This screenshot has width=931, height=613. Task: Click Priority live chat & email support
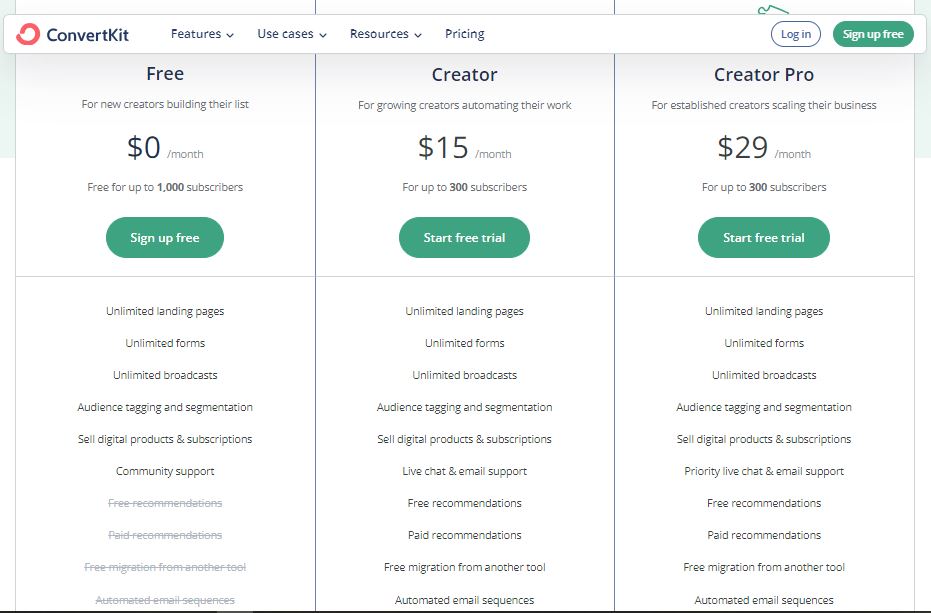(x=764, y=471)
